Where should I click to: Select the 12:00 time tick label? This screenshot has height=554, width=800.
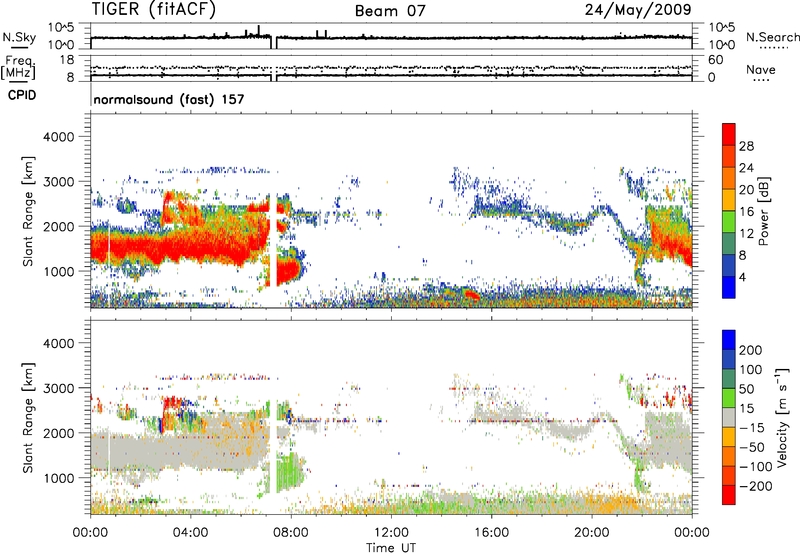point(391,533)
